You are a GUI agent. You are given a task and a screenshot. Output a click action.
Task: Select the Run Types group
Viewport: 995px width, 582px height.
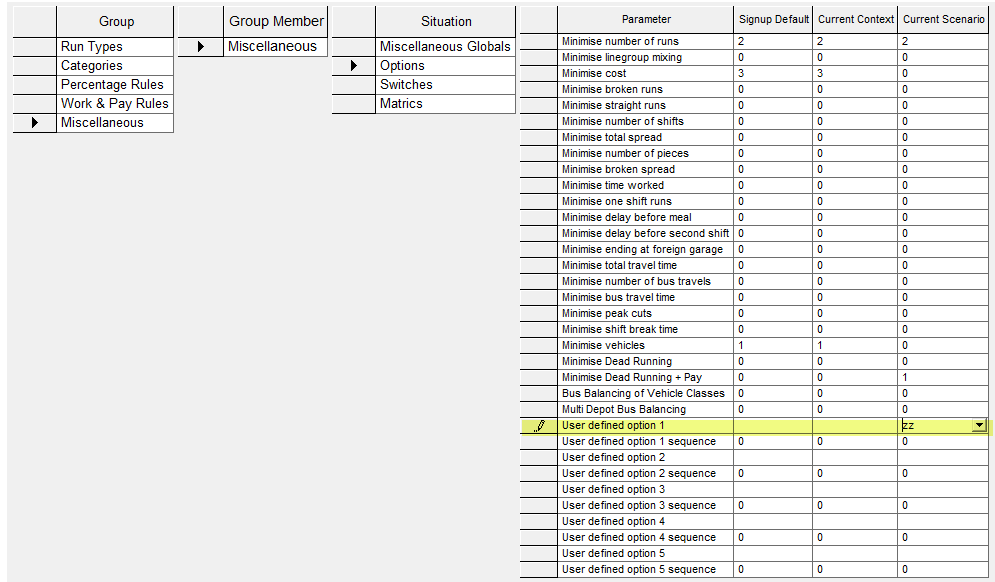pos(114,46)
